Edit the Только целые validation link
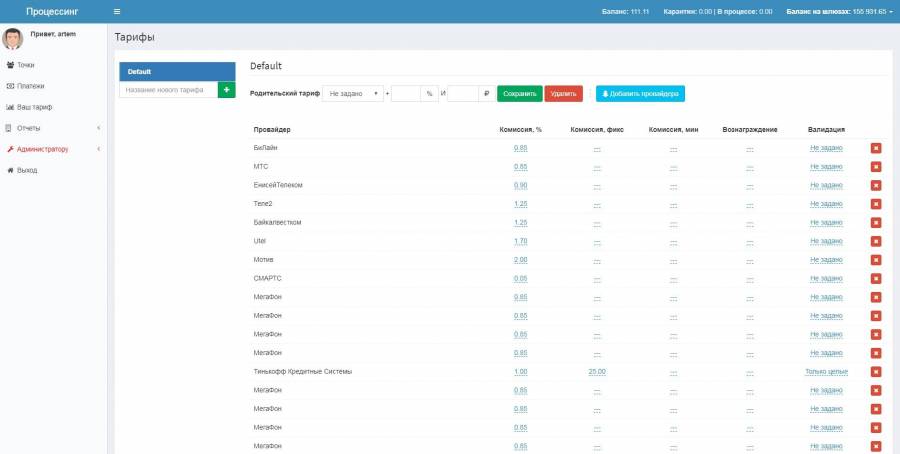The width and height of the screenshot is (900, 454). tap(826, 372)
